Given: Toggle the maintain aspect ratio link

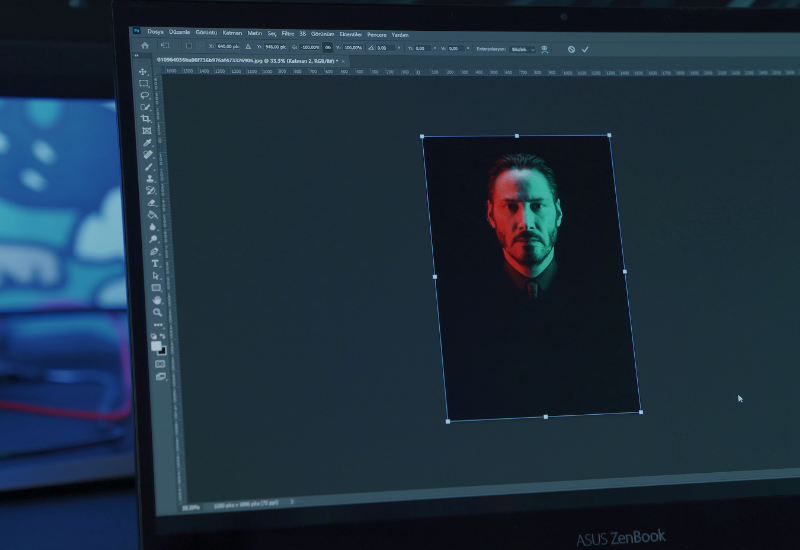Looking at the screenshot, I should [326, 47].
